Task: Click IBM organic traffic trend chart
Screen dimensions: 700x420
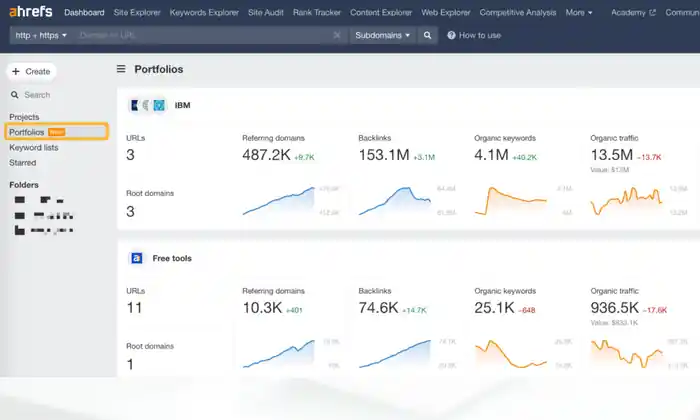Action: [x=626, y=200]
